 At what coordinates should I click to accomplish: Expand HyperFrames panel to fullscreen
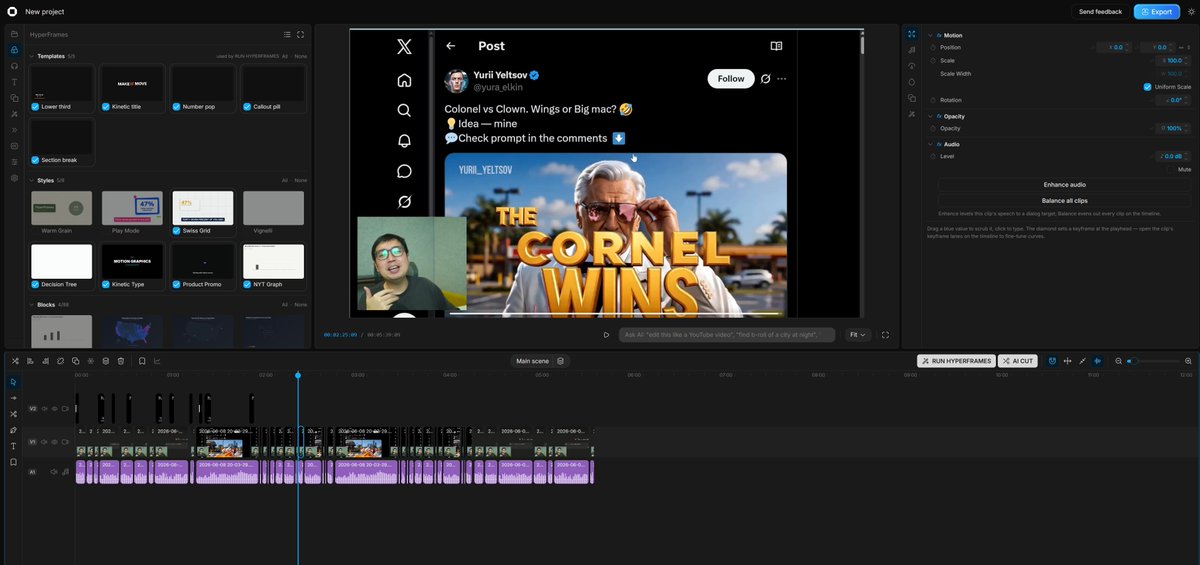(x=300, y=34)
